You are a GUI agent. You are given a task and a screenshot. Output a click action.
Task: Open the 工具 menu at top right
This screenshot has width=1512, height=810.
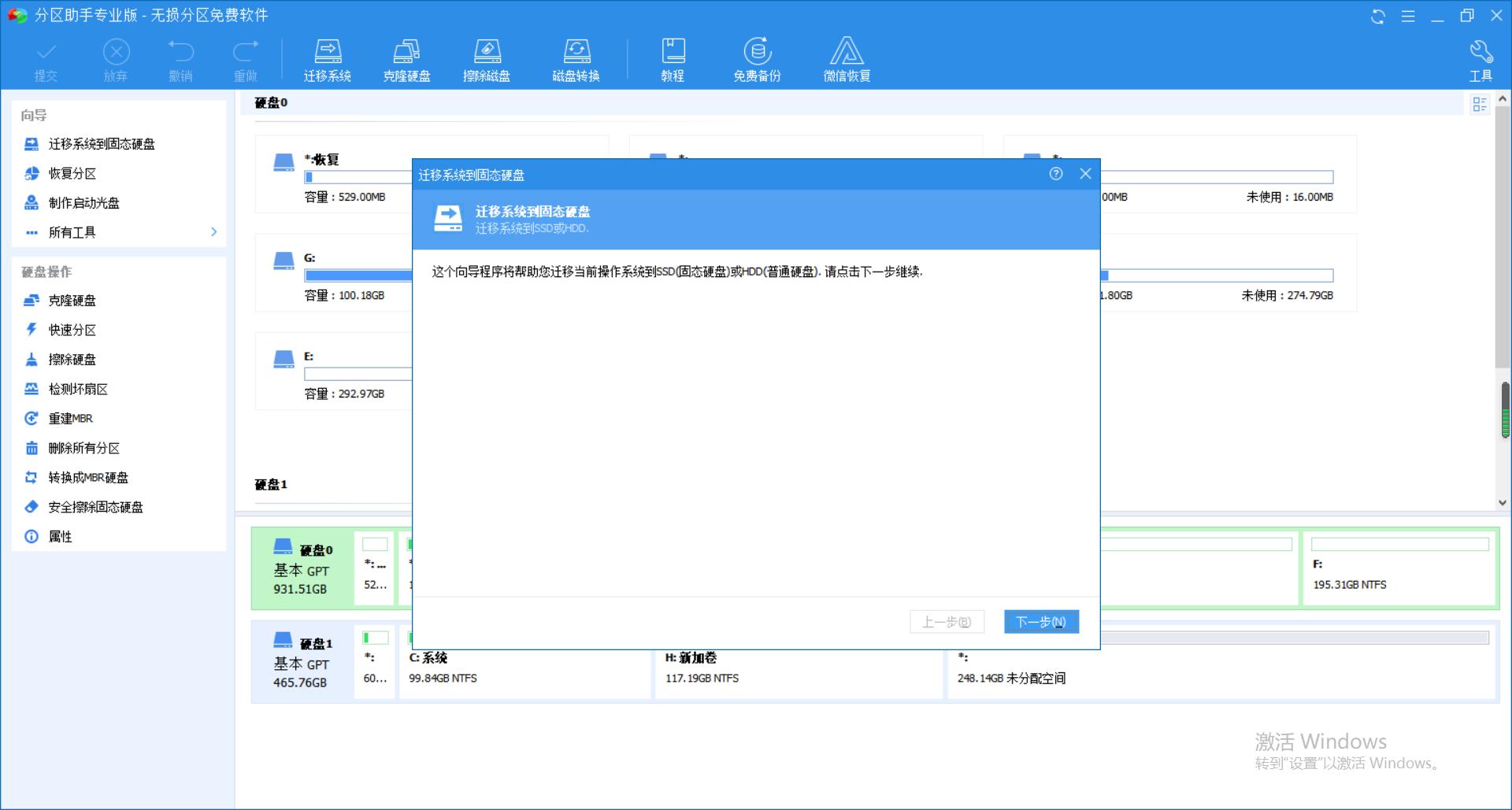[x=1481, y=59]
